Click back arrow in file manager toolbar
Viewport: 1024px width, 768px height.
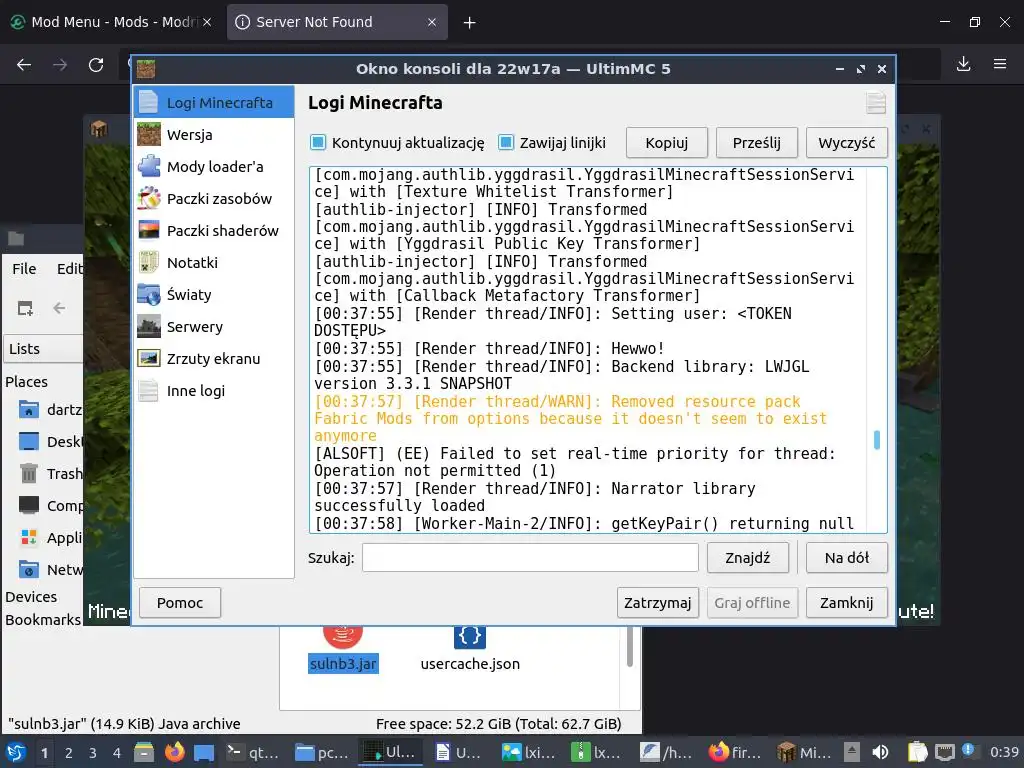[x=59, y=308]
